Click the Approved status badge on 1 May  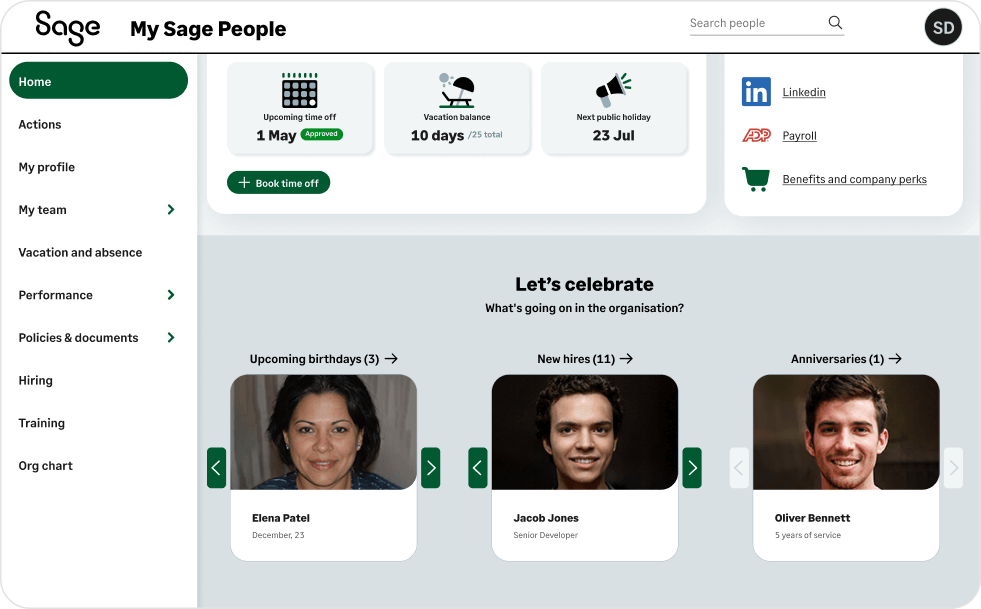[321, 133]
